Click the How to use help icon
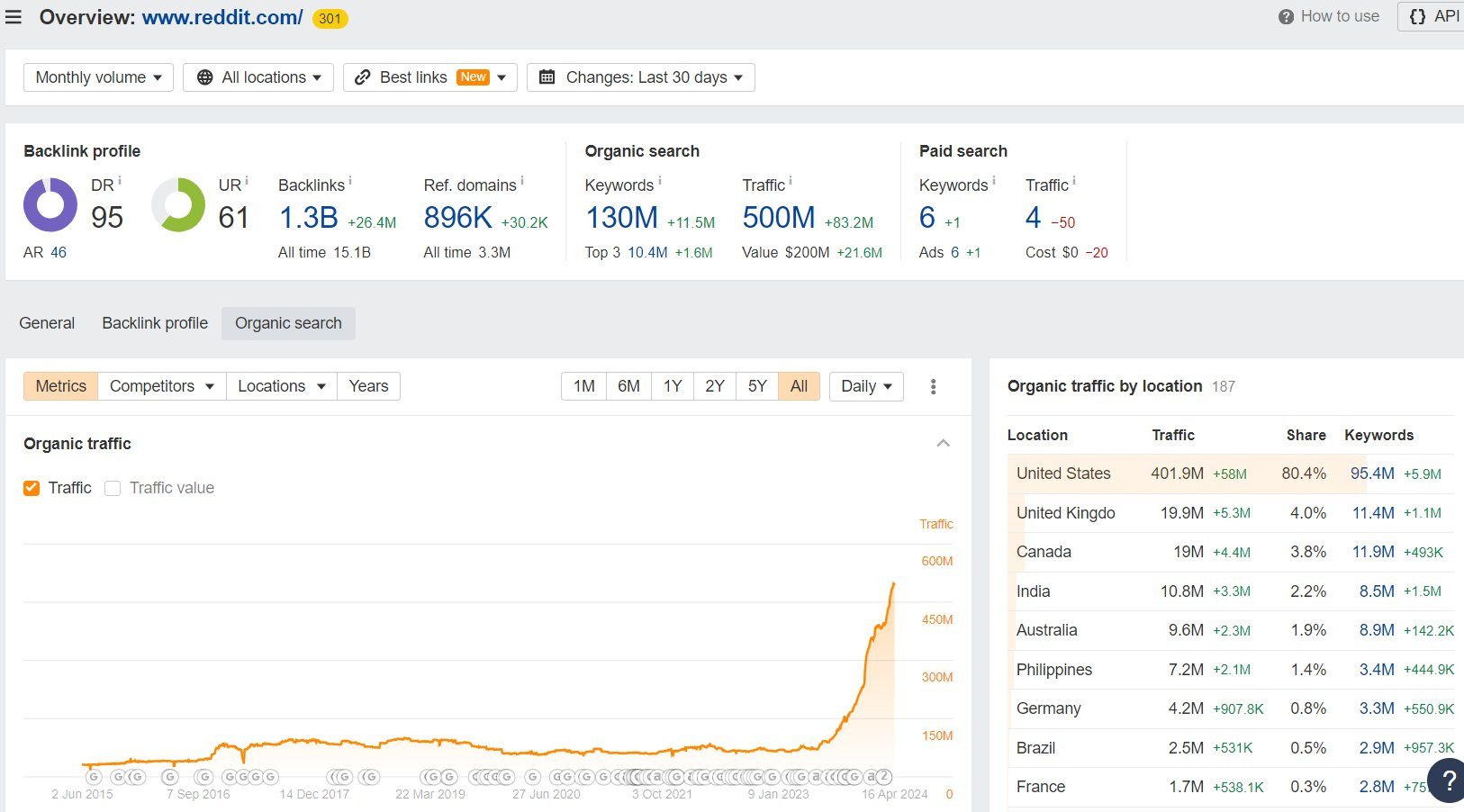The width and height of the screenshot is (1464, 812). pyautogui.click(x=1286, y=16)
